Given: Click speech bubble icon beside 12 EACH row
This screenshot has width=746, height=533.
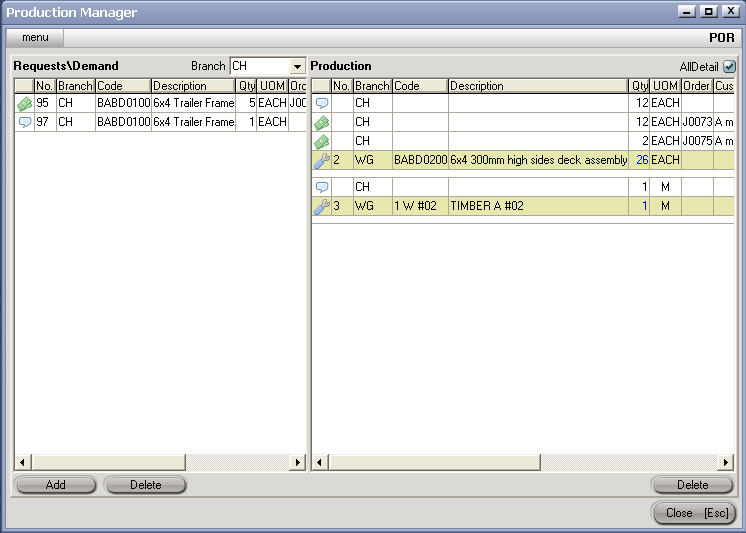Looking at the screenshot, I should pos(322,103).
